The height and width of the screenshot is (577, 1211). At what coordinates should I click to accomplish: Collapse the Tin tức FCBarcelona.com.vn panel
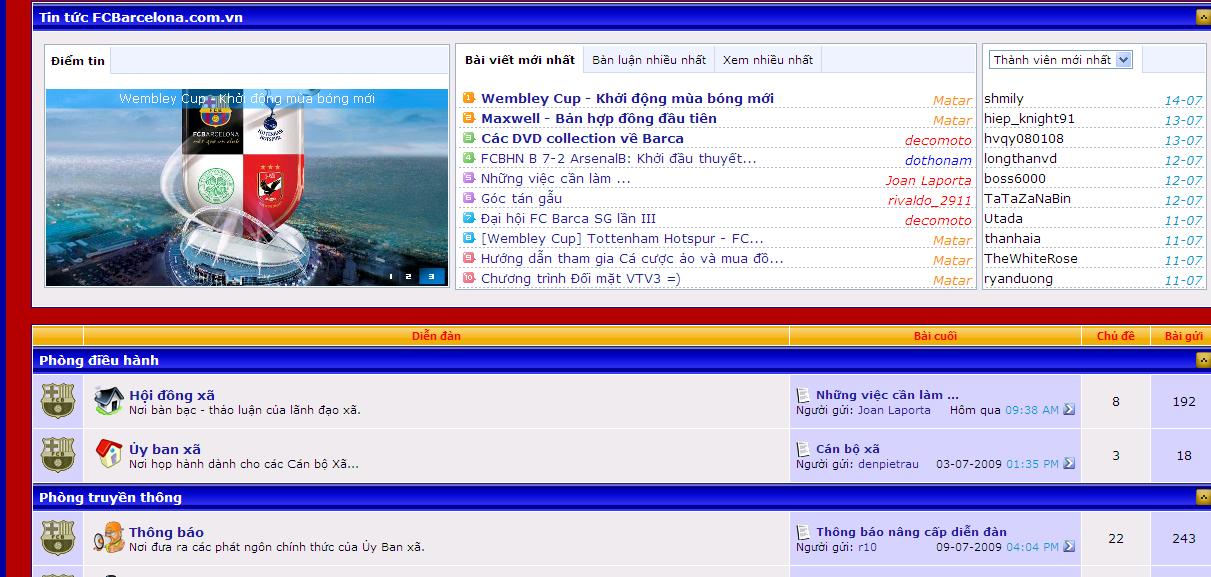coord(1202,17)
